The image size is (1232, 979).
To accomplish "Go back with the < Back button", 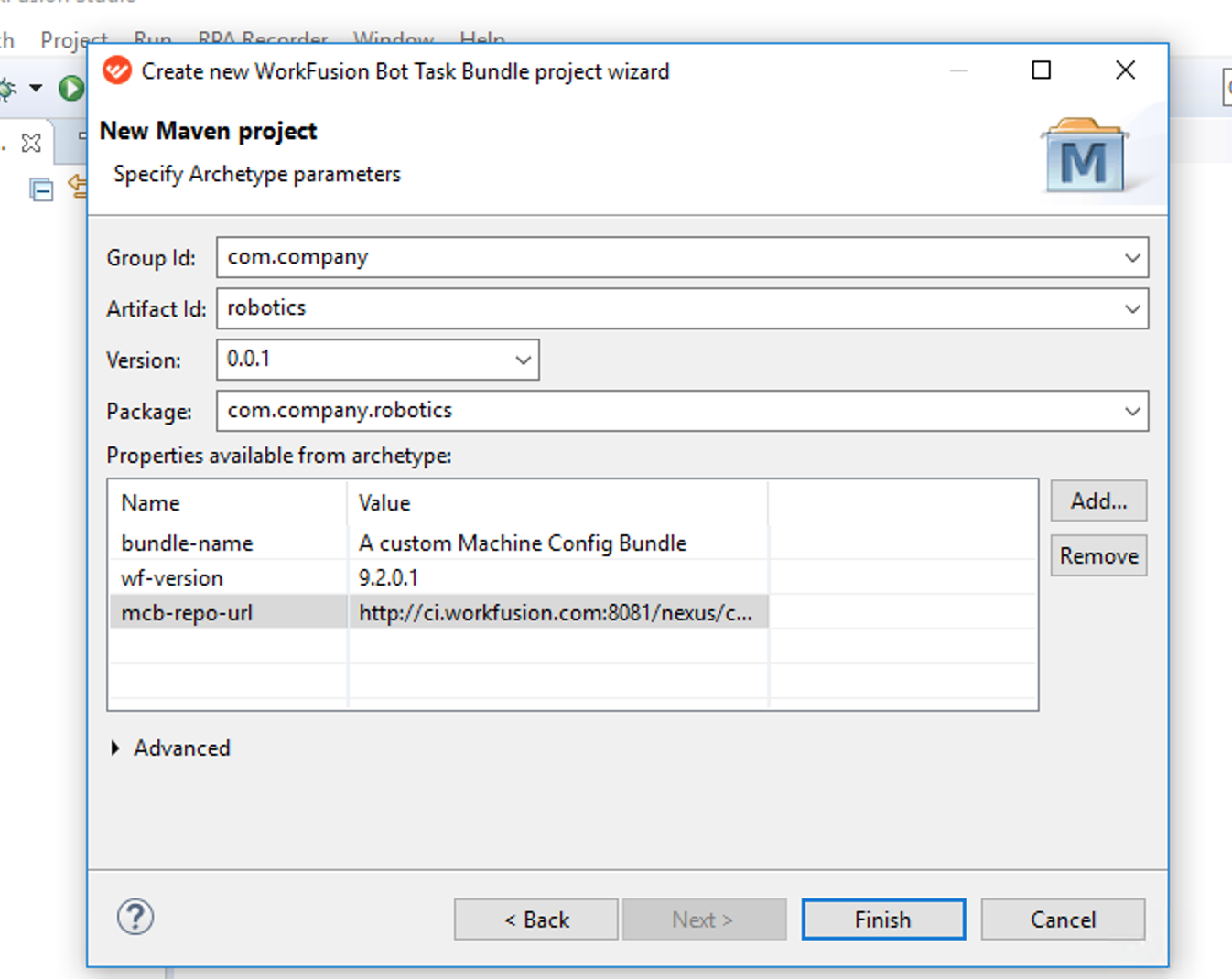I will point(536,920).
